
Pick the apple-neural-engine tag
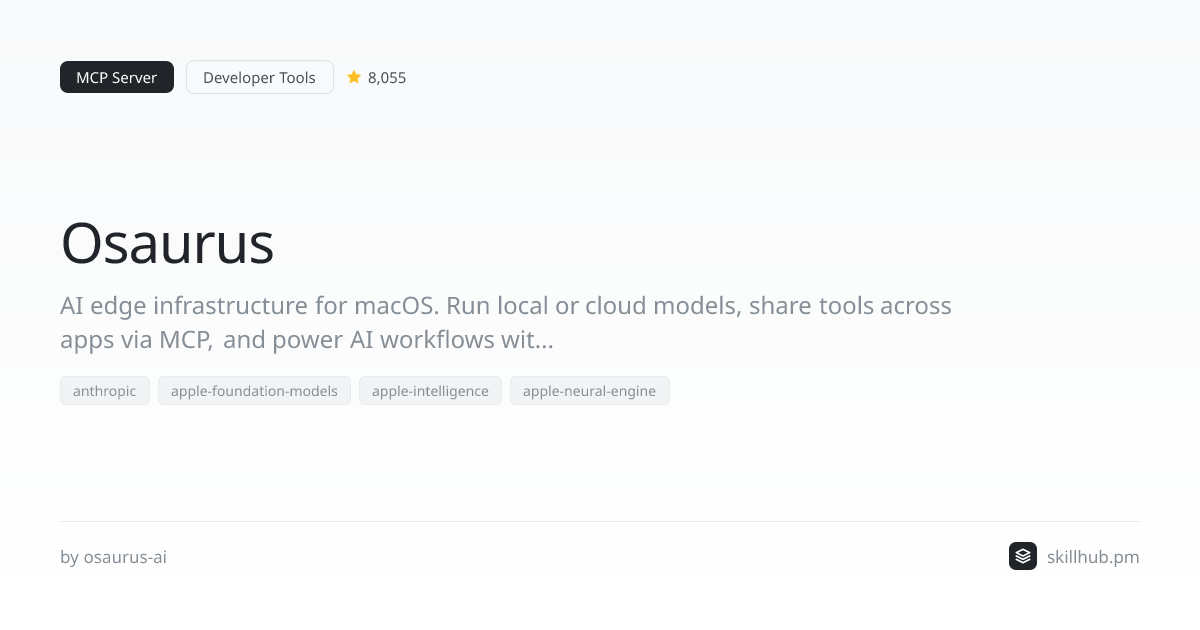click(590, 391)
